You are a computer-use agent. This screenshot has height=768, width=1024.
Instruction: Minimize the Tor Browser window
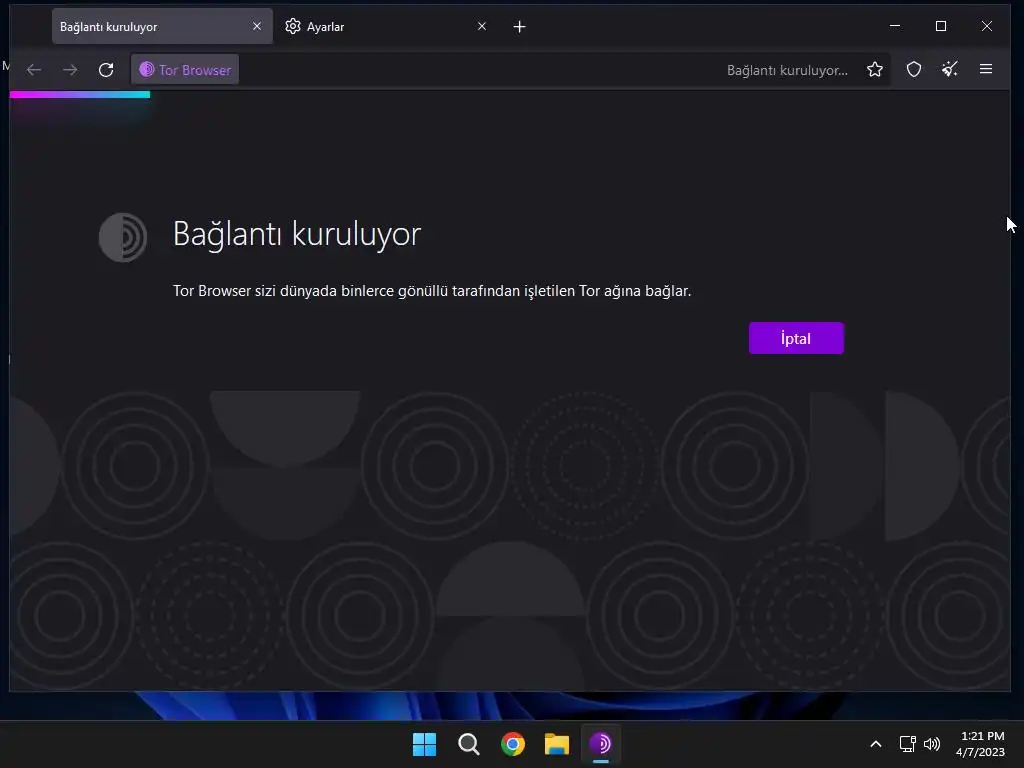[x=895, y=26]
